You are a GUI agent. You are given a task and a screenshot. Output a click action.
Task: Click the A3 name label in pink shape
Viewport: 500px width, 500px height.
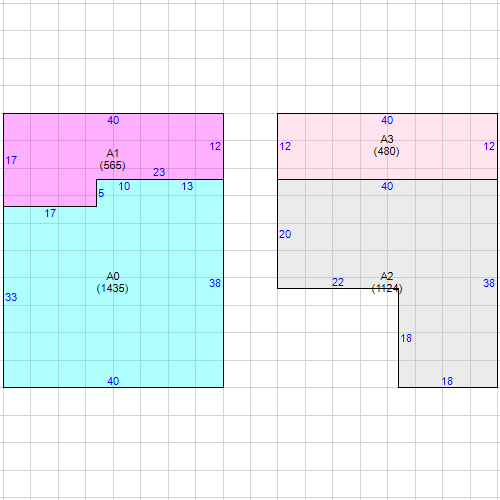coord(387,139)
